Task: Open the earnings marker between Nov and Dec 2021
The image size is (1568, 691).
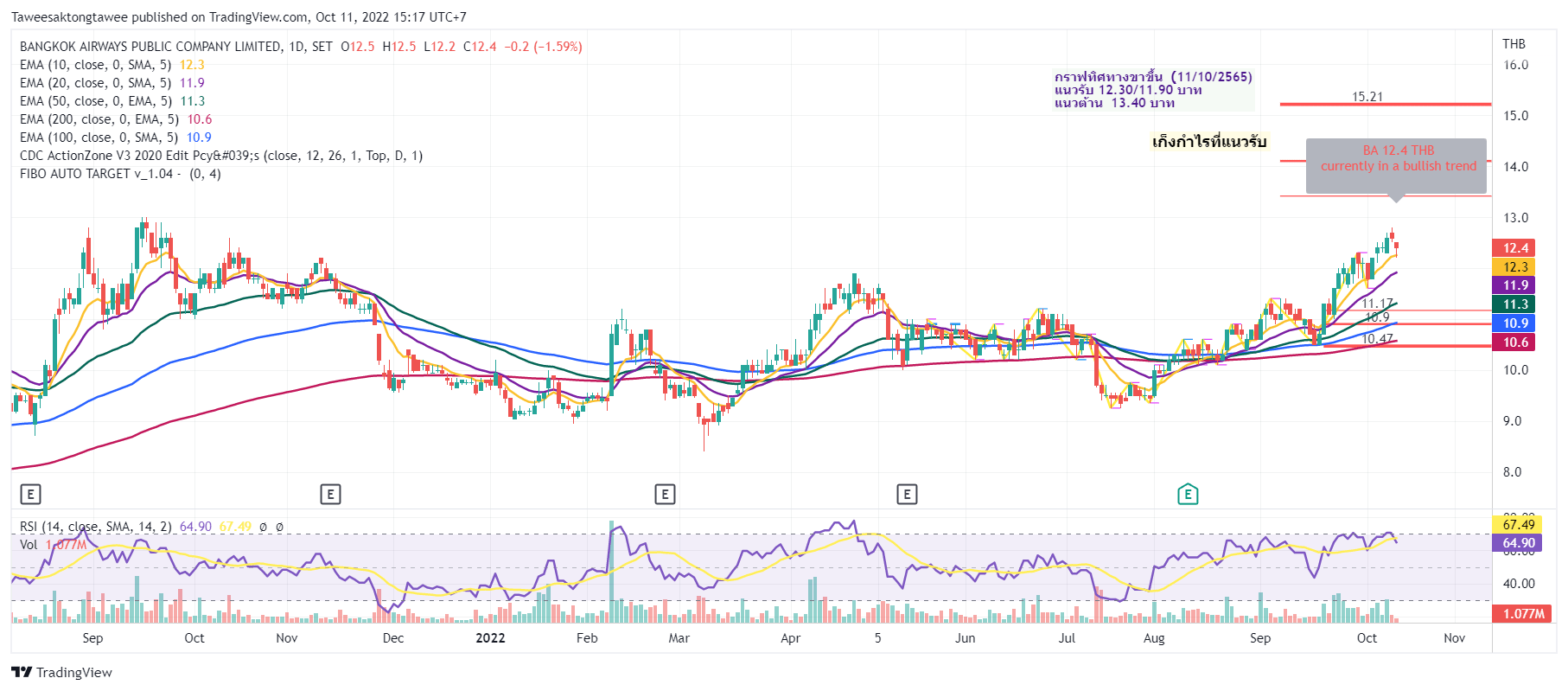Action: pos(330,494)
